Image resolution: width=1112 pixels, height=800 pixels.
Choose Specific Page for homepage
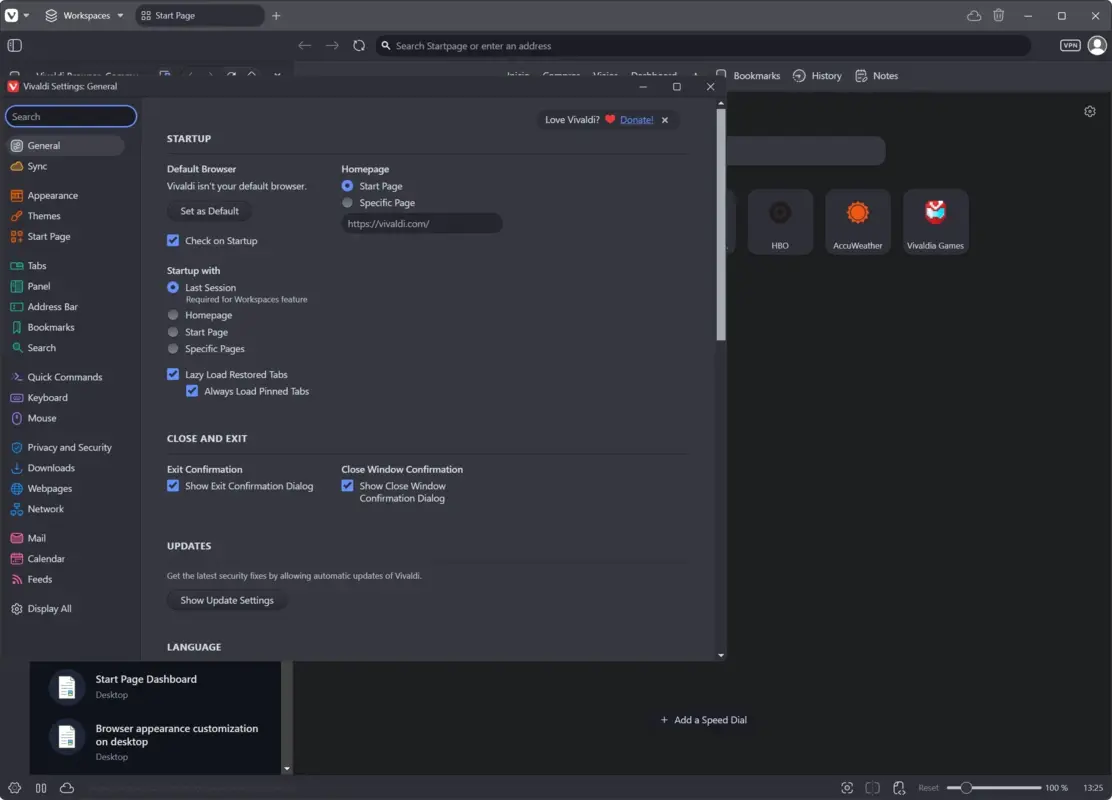pyautogui.click(x=347, y=202)
